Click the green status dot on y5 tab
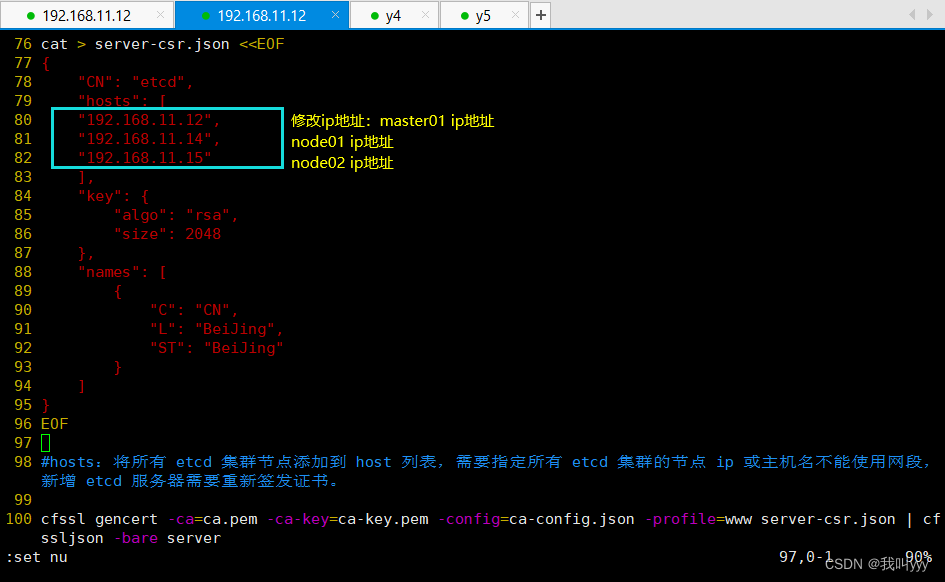The width and height of the screenshot is (945, 582). [x=464, y=16]
